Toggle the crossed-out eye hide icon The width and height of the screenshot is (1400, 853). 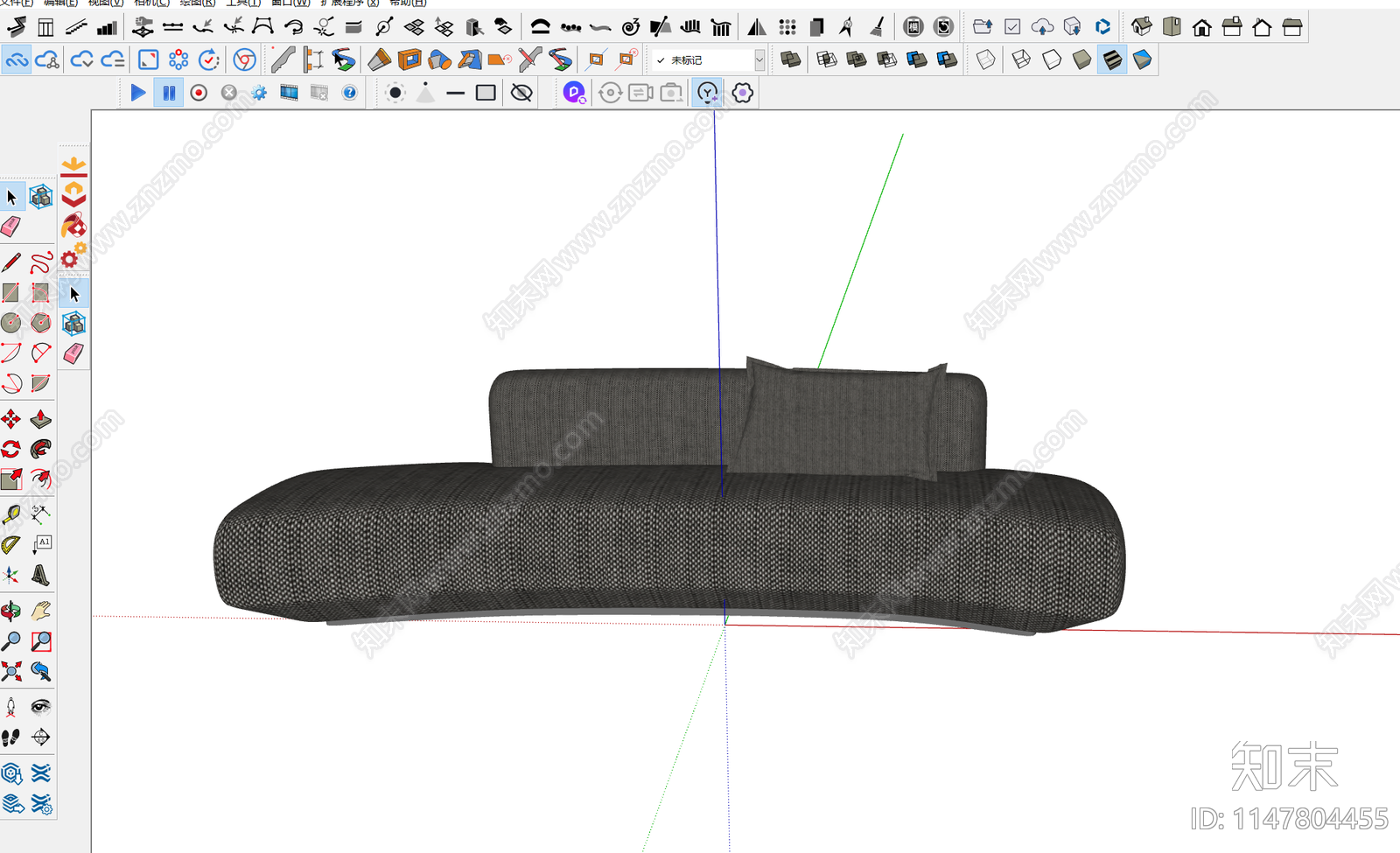(521, 93)
